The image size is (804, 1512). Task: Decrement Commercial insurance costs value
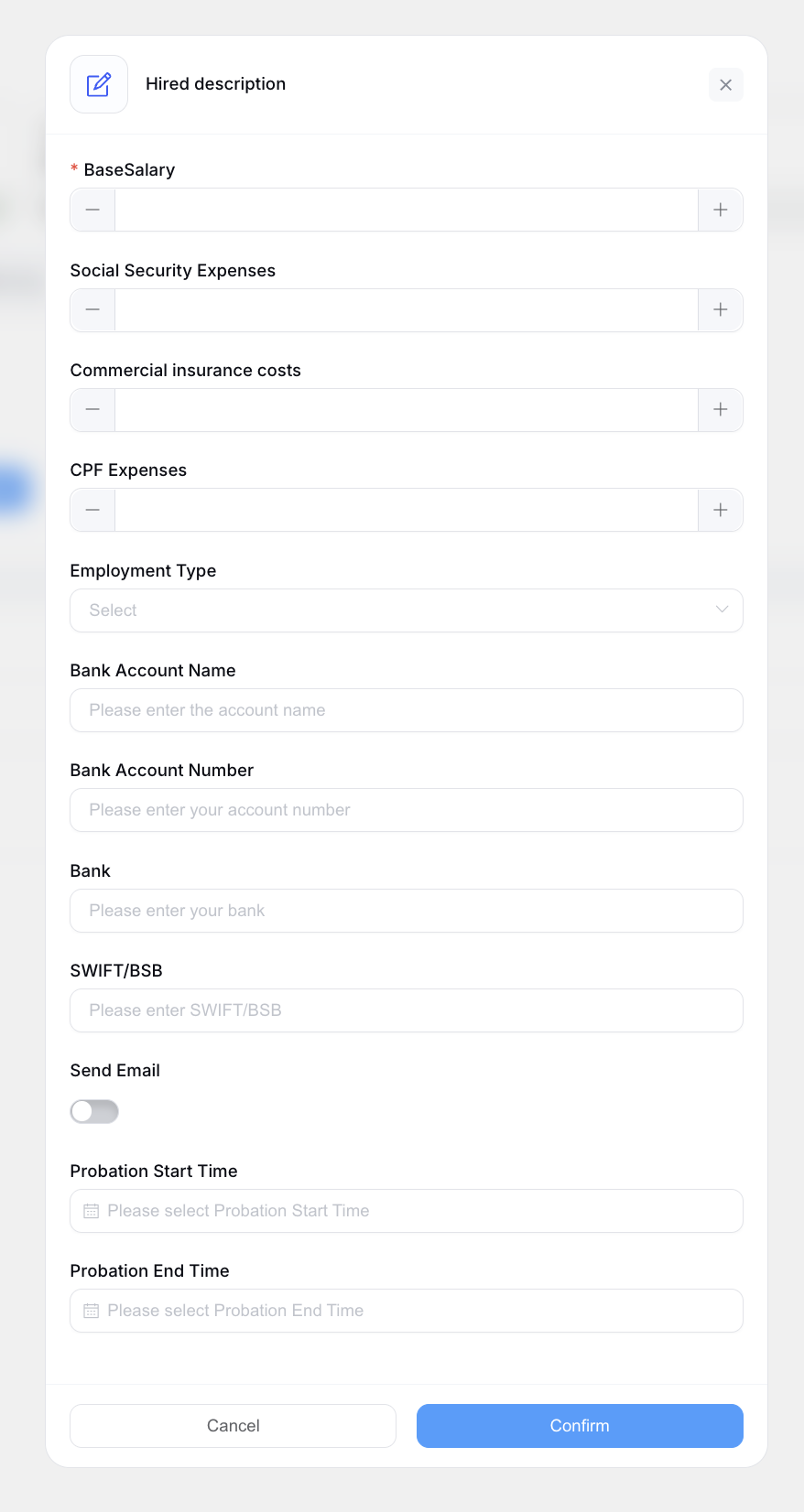(92, 410)
